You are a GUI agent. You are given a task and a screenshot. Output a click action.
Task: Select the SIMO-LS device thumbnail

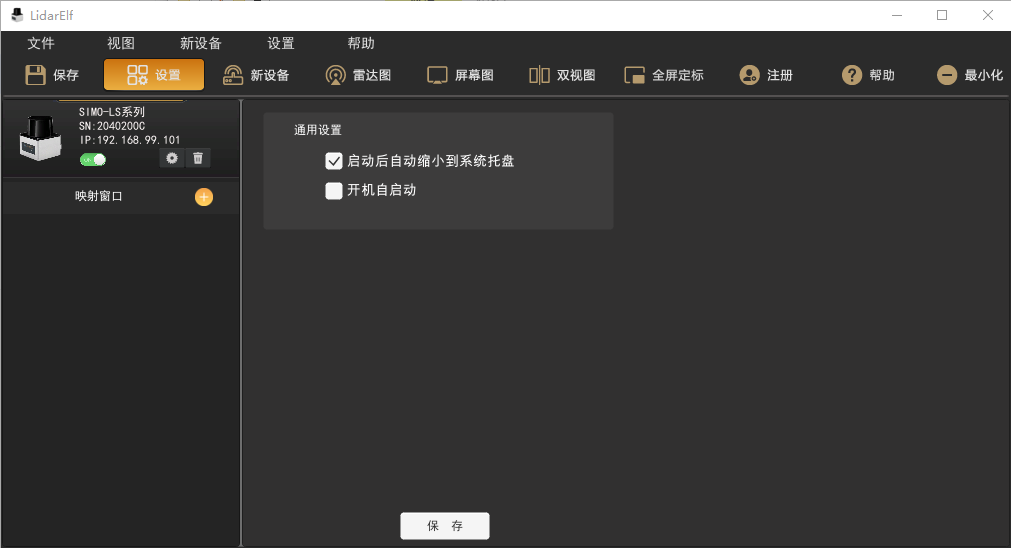(40, 138)
